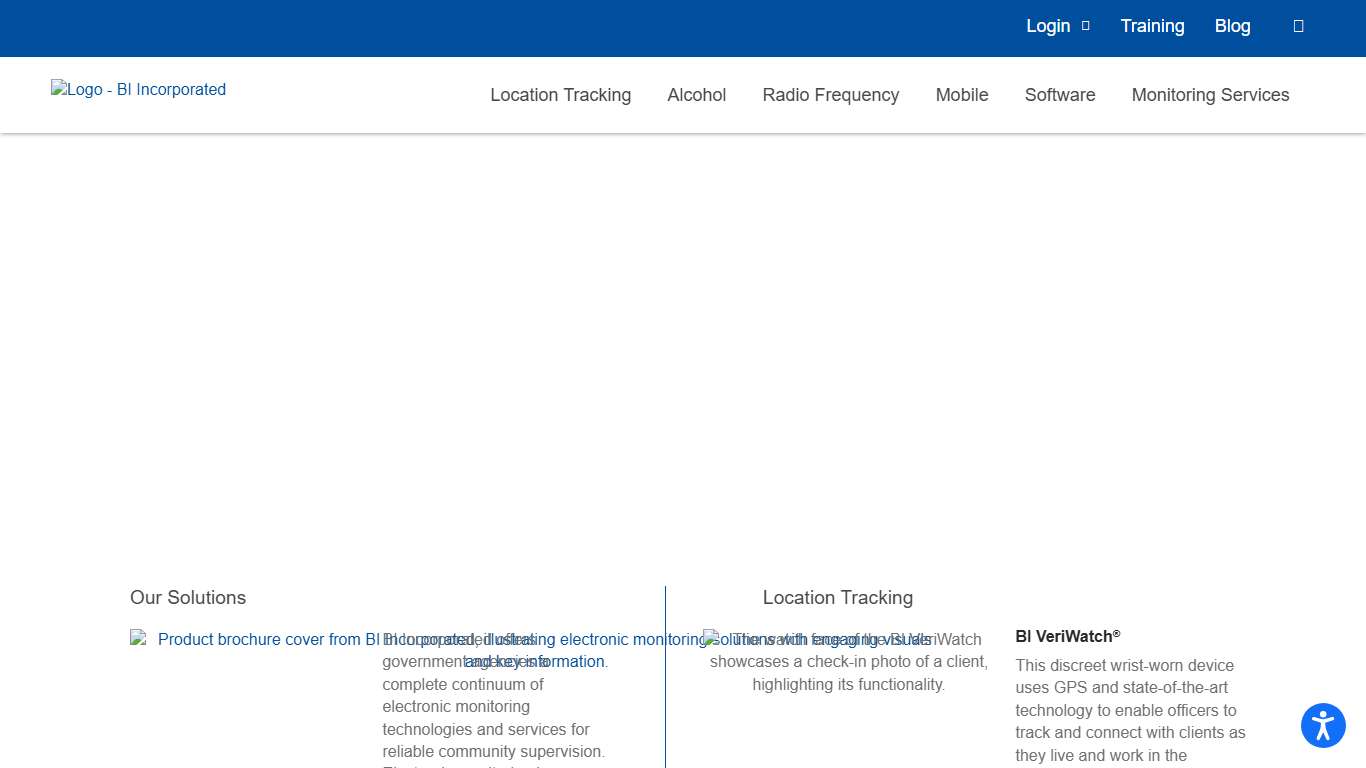Click the Location Tracking section heading below banner
The image size is (1366, 768).
coord(837,598)
